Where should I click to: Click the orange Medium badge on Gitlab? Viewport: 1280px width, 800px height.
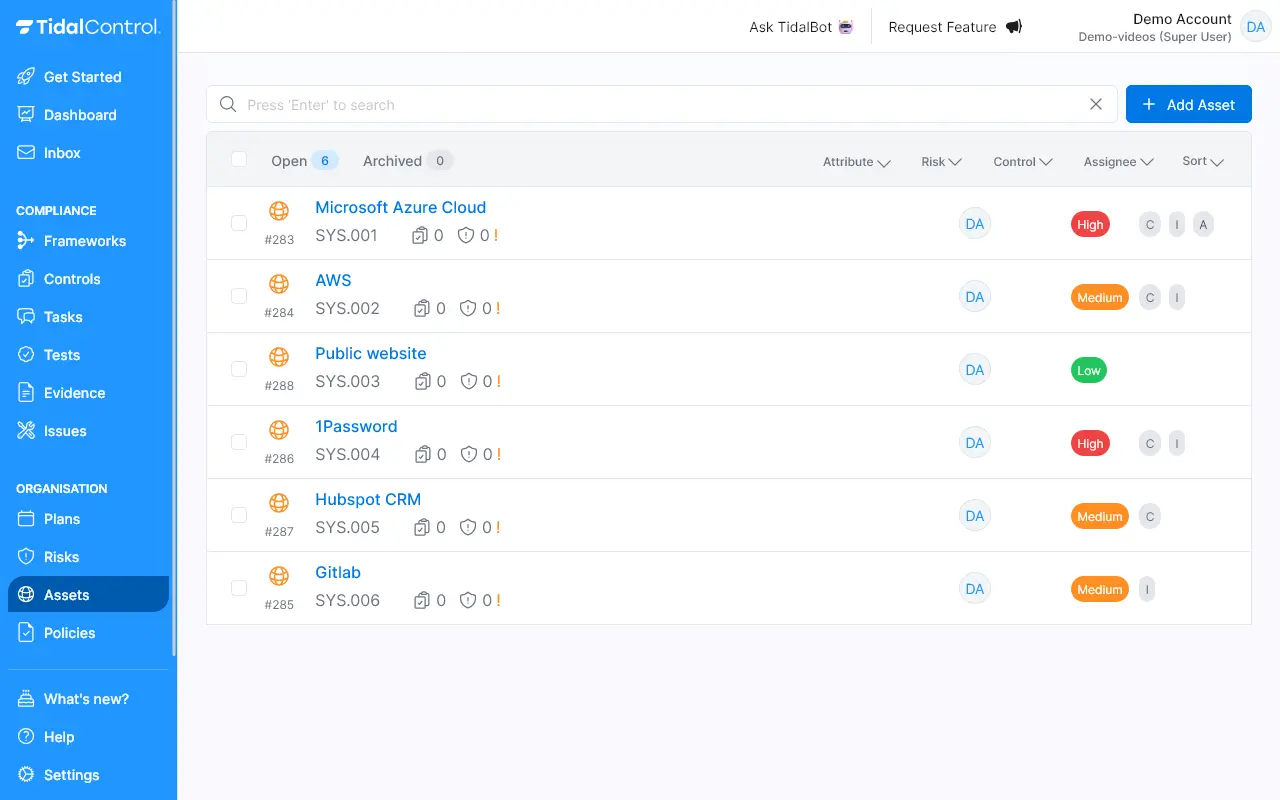(1100, 590)
